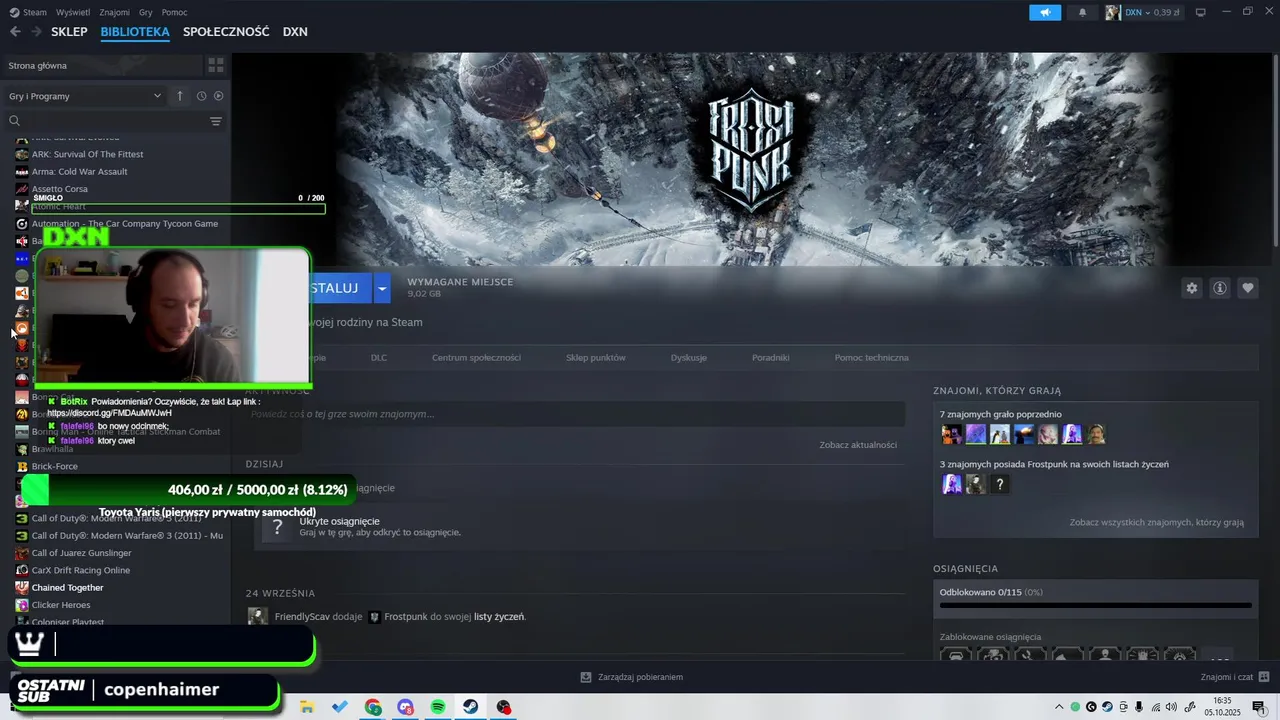Open FriendlyScav profile link
Viewport: 1280px width, 720px height.
tap(302, 617)
